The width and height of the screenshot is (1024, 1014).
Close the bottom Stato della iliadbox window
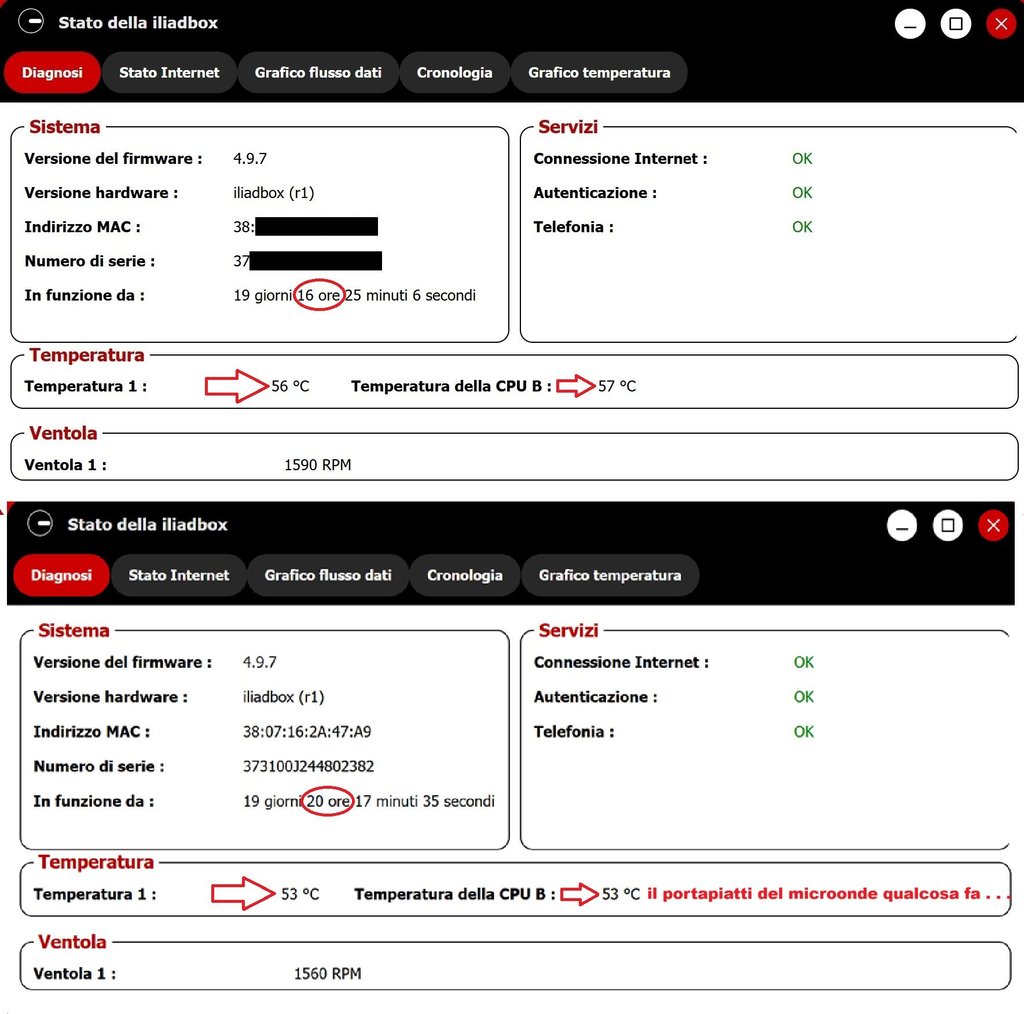pos(993,525)
